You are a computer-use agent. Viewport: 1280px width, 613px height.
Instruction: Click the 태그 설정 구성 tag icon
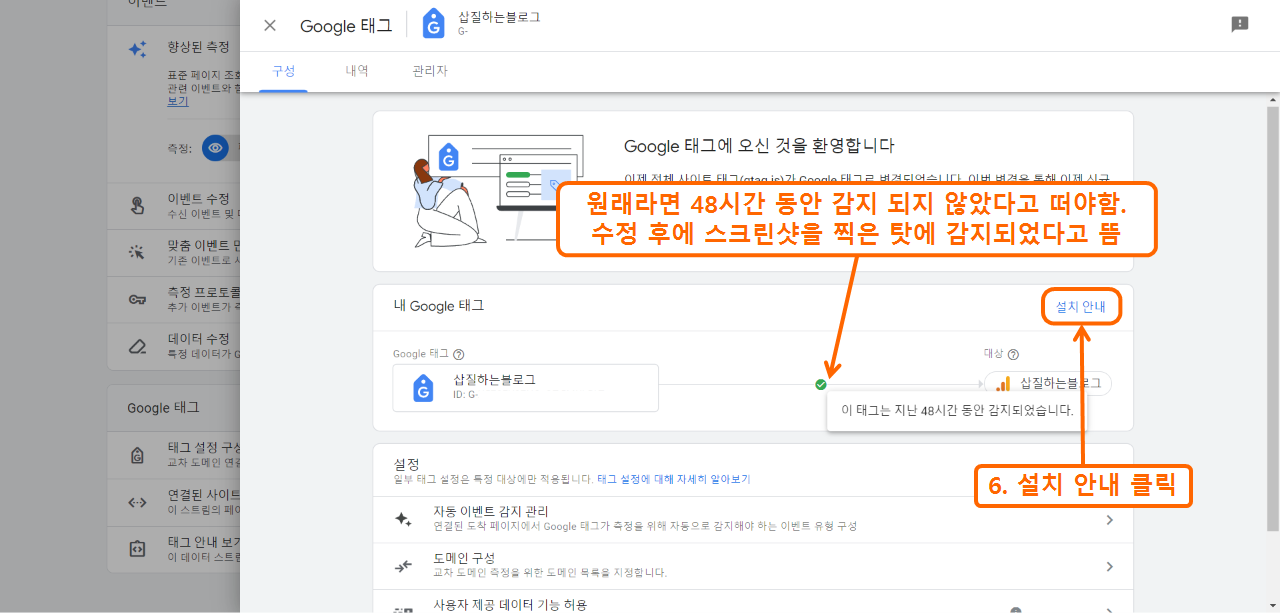tap(137, 454)
